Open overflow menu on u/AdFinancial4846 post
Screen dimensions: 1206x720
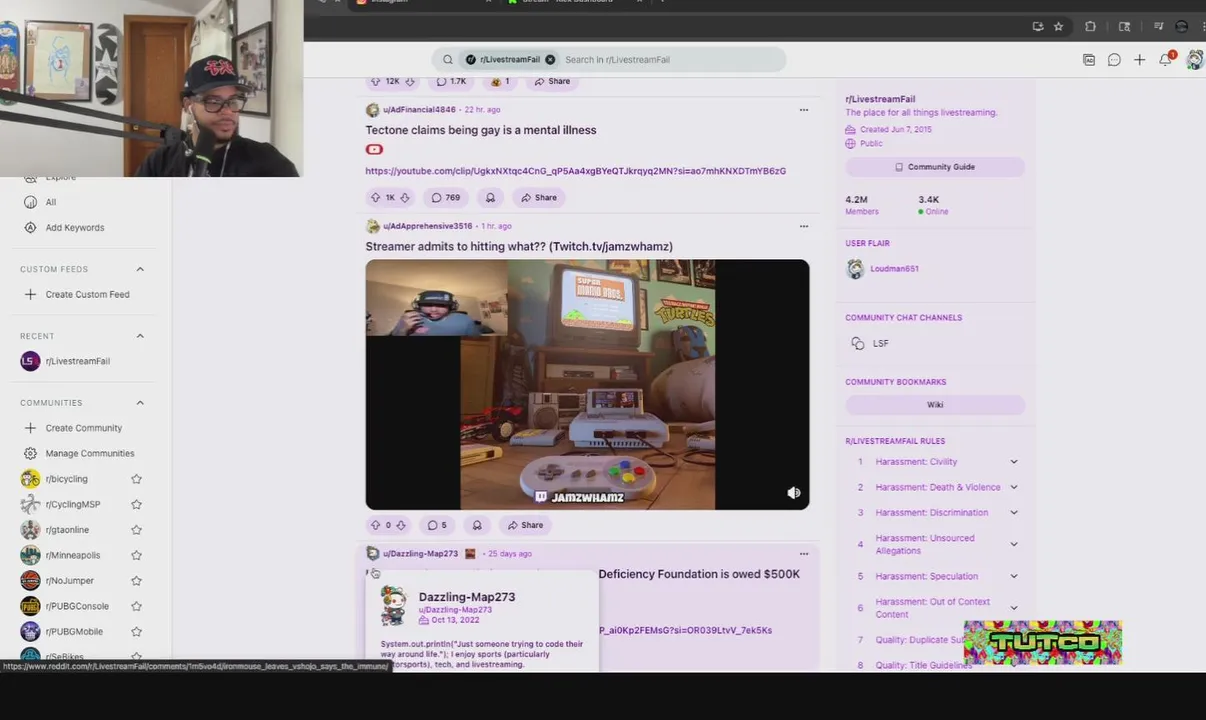tap(803, 110)
